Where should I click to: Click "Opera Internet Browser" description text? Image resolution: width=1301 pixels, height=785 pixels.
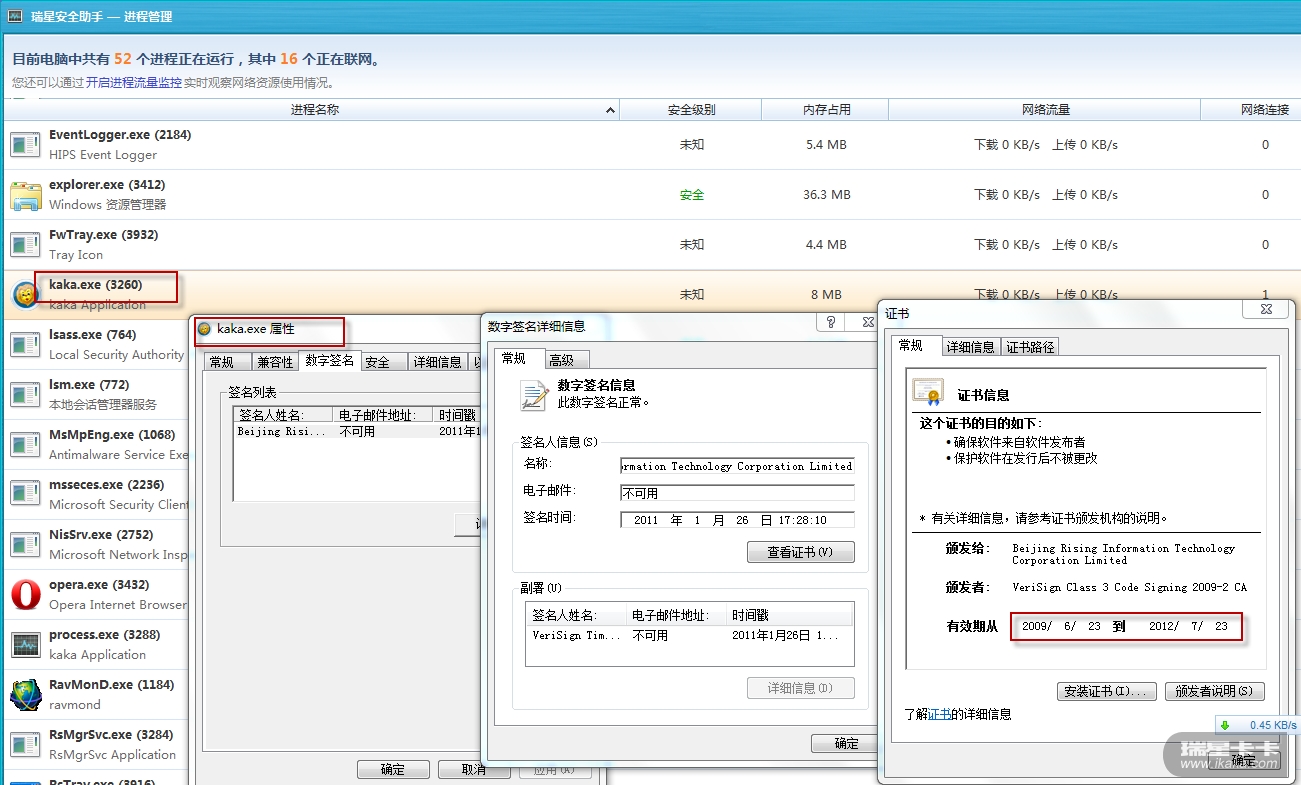118,605
